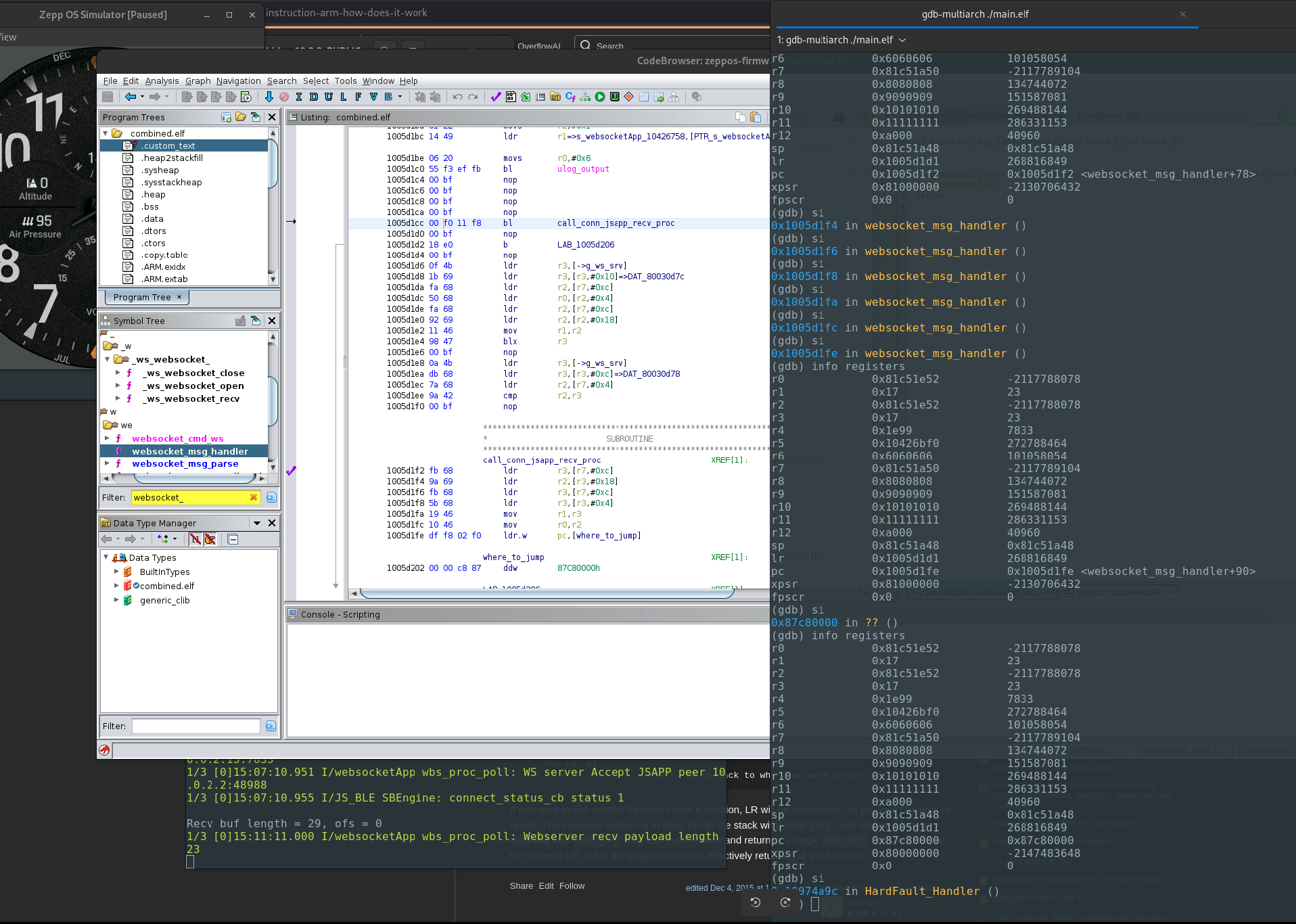Screen dimensions: 1296x924
Task: Open the Analysis menu
Action: coord(162,80)
